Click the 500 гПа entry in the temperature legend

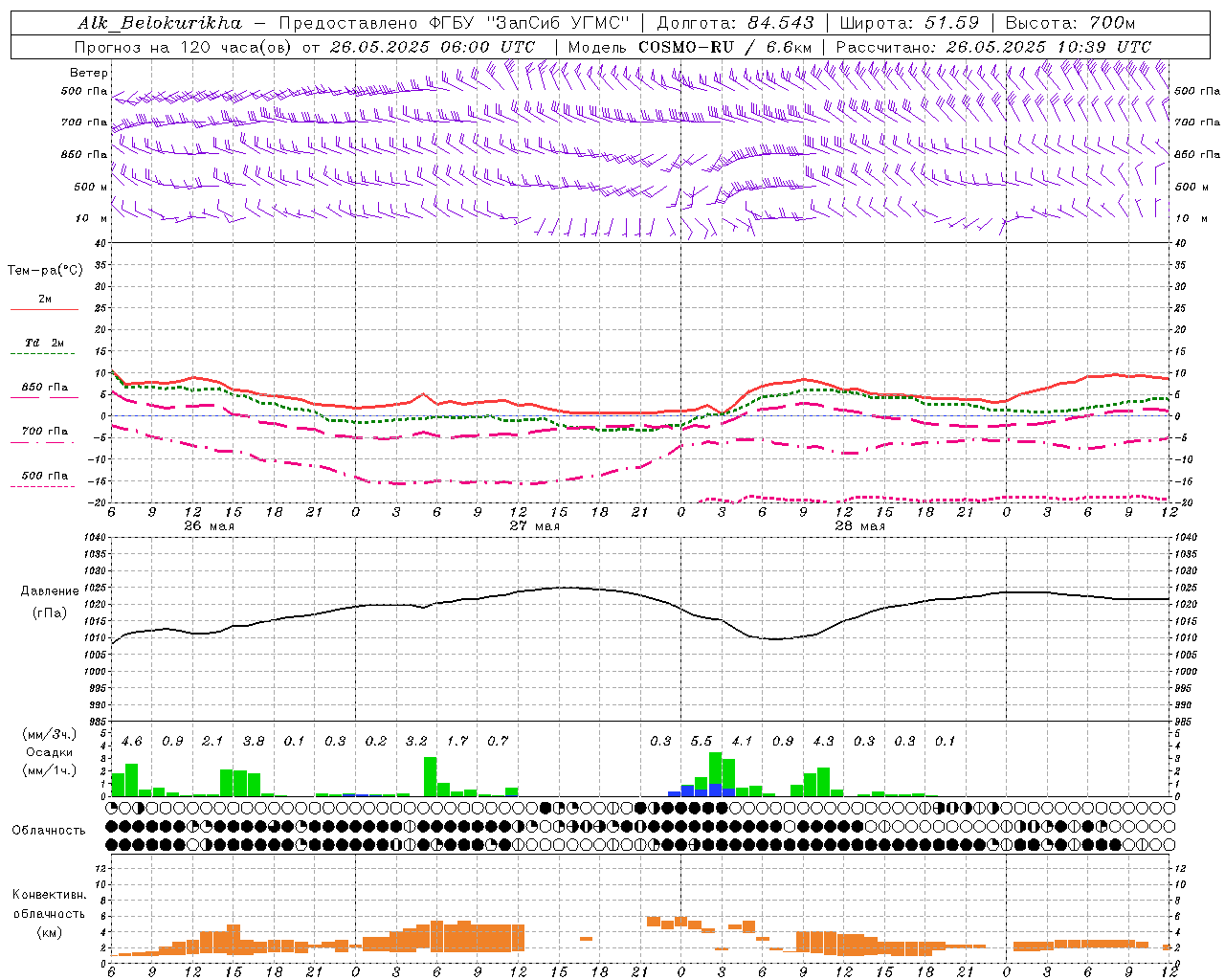point(45,475)
